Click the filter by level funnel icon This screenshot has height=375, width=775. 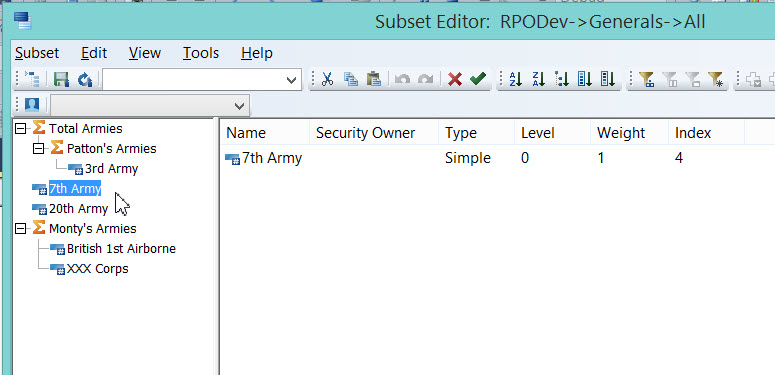(x=646, y=79)
